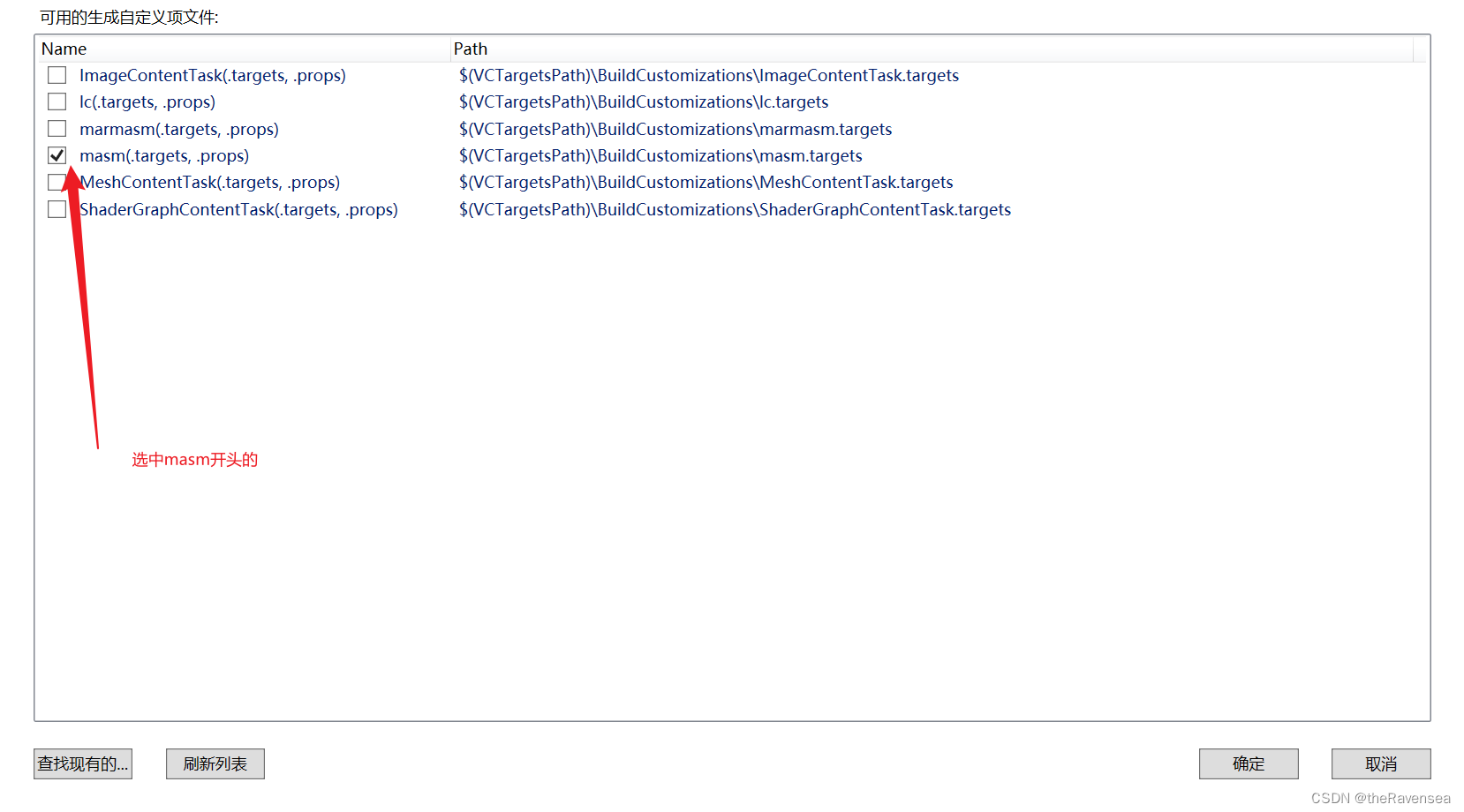
Task: Select the ShaderGraphContentTask.targets path
Action: coord(735,209)
